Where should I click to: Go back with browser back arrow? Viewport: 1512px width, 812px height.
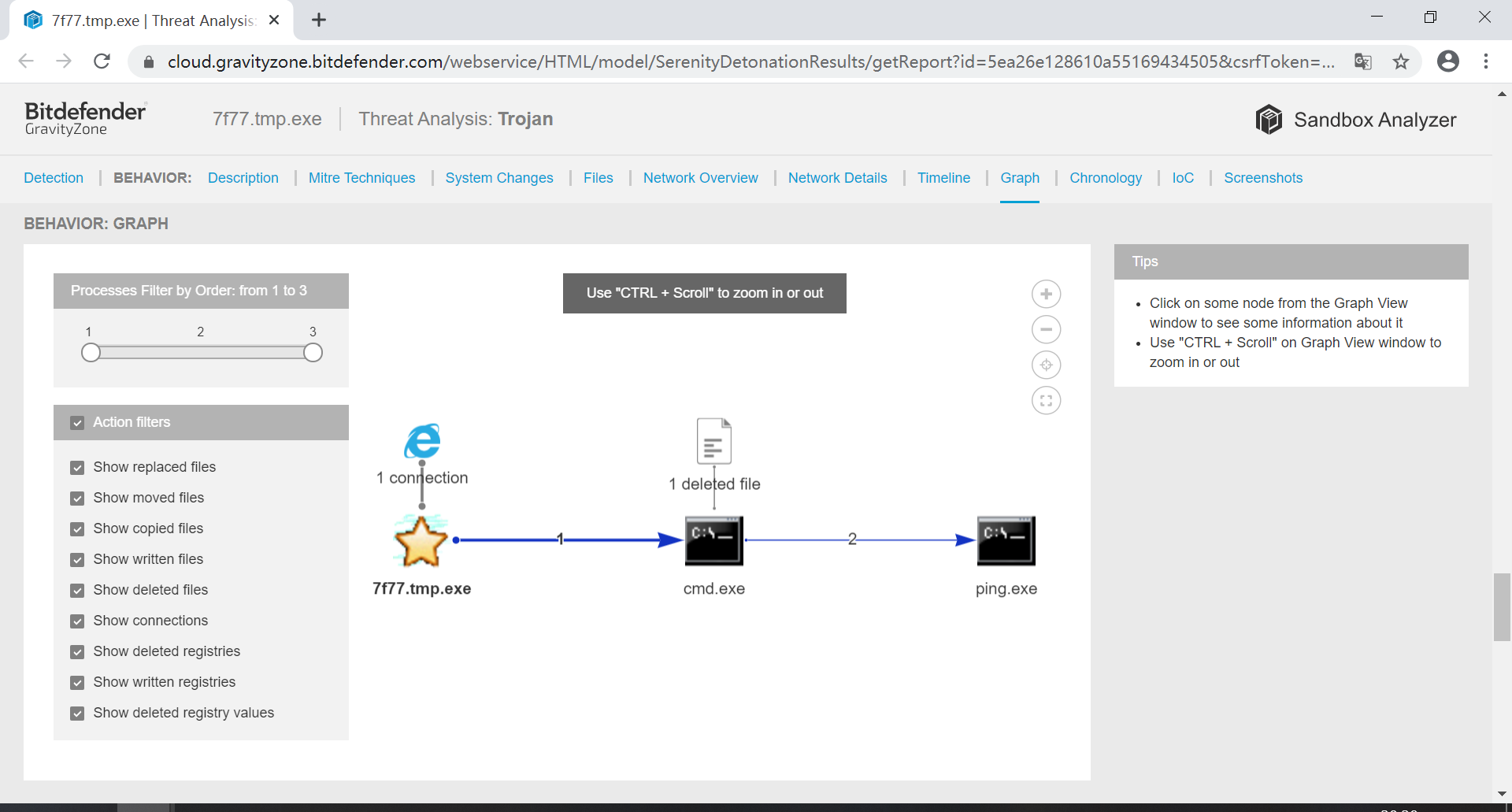[x=26, y=61]
